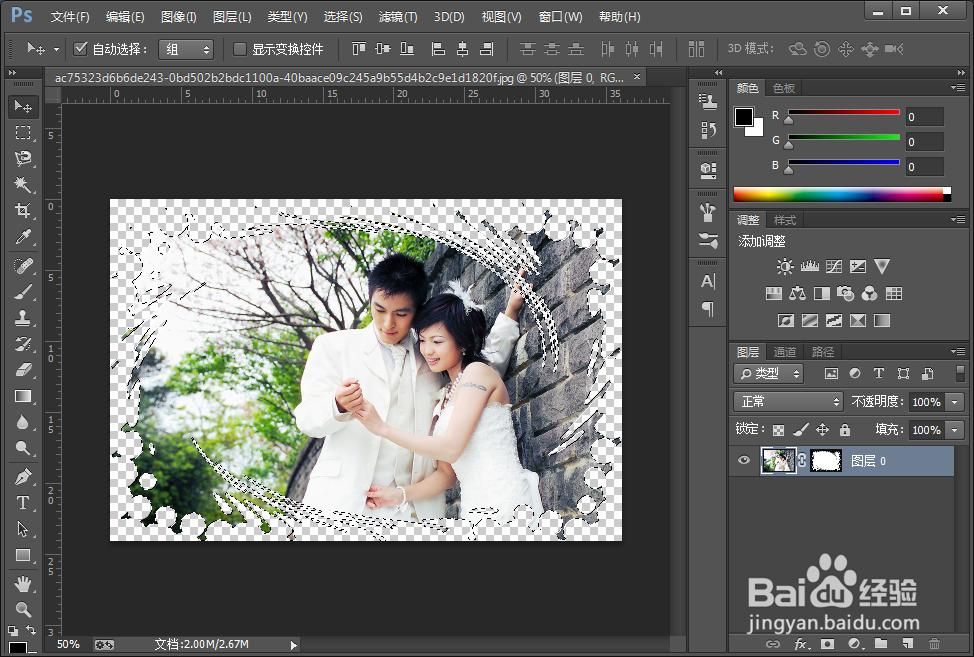Select the Blur tool
This screenshot has width=974, height=657.
click(x=23, y=422)
